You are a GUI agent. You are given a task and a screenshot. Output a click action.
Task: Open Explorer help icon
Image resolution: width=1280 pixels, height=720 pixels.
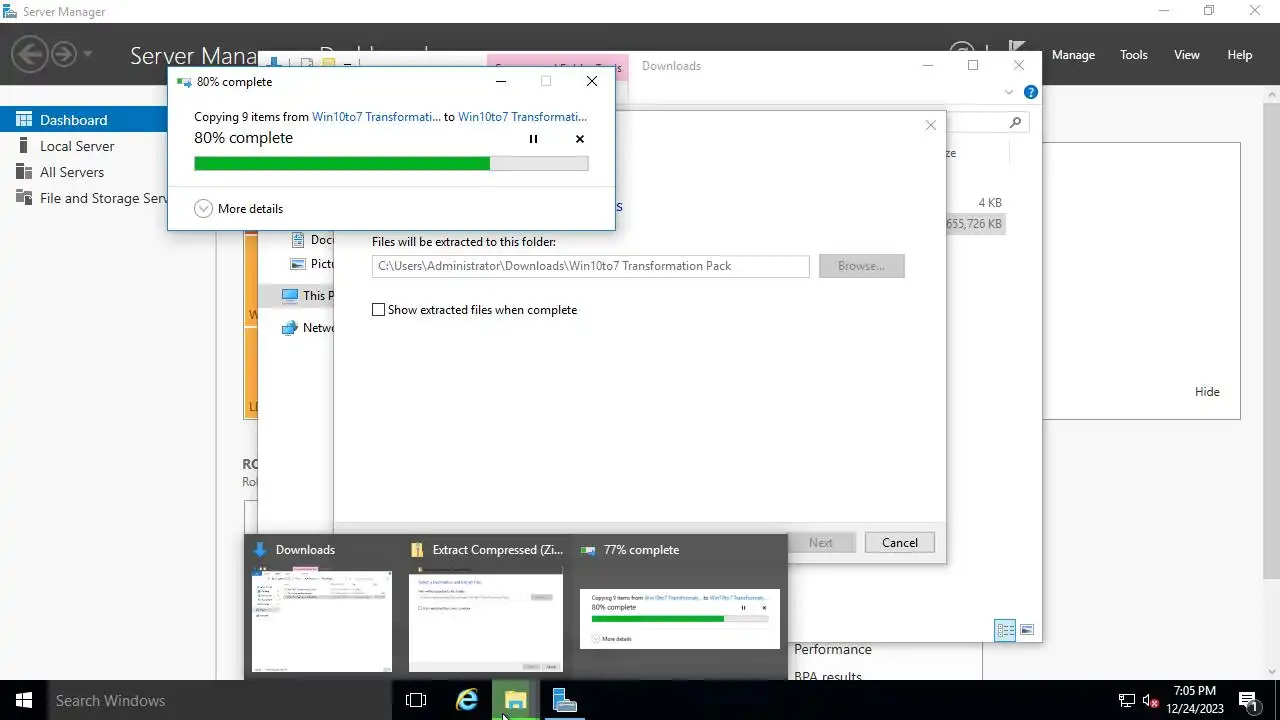(x=1030, y=92)
